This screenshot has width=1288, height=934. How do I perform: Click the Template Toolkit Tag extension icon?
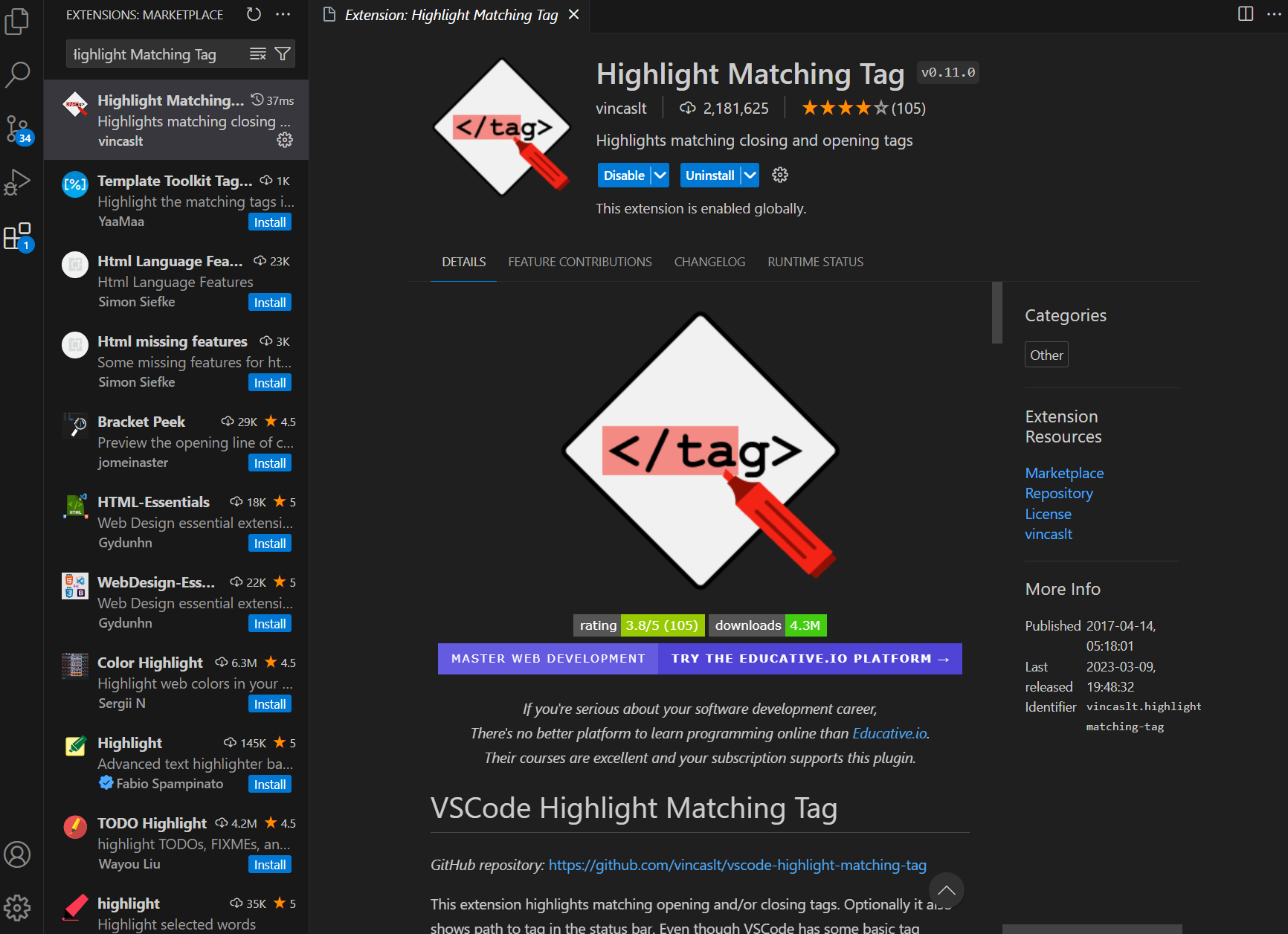point(75,184)
